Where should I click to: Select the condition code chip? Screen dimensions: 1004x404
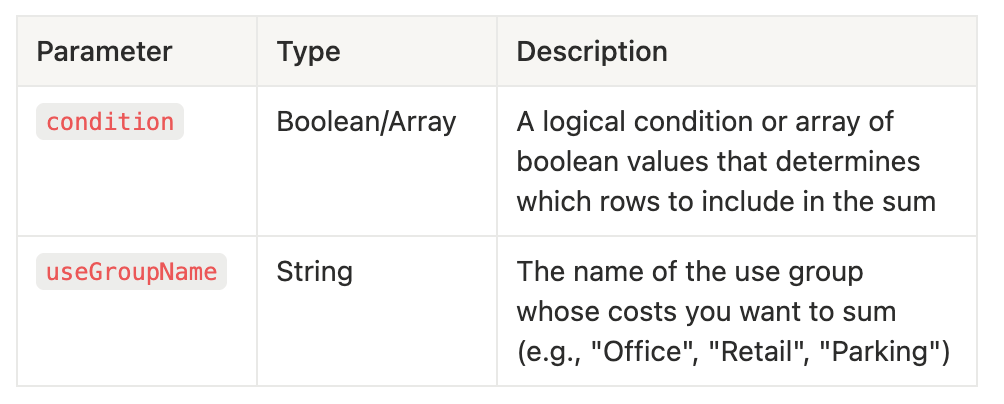tap(110, 122)
